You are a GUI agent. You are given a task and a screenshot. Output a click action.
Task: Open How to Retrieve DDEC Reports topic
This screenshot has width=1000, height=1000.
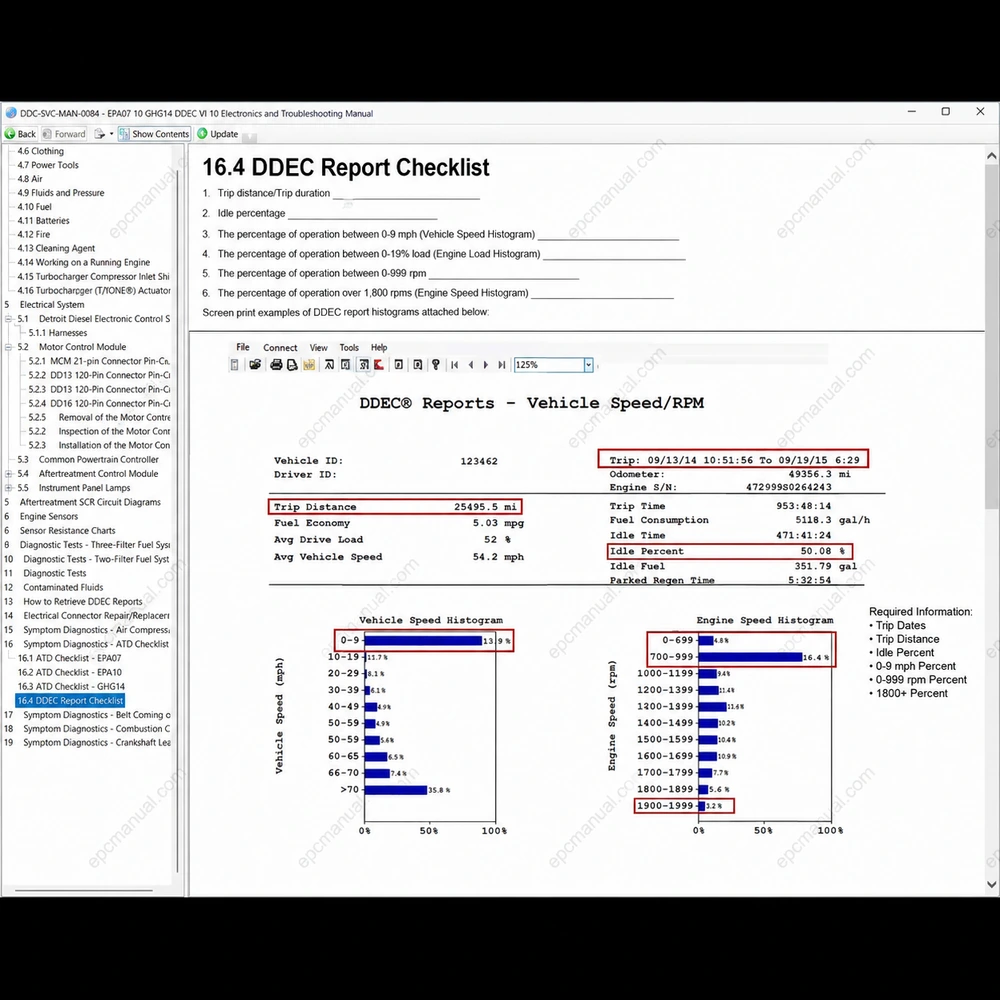click(x=83, y=601)
